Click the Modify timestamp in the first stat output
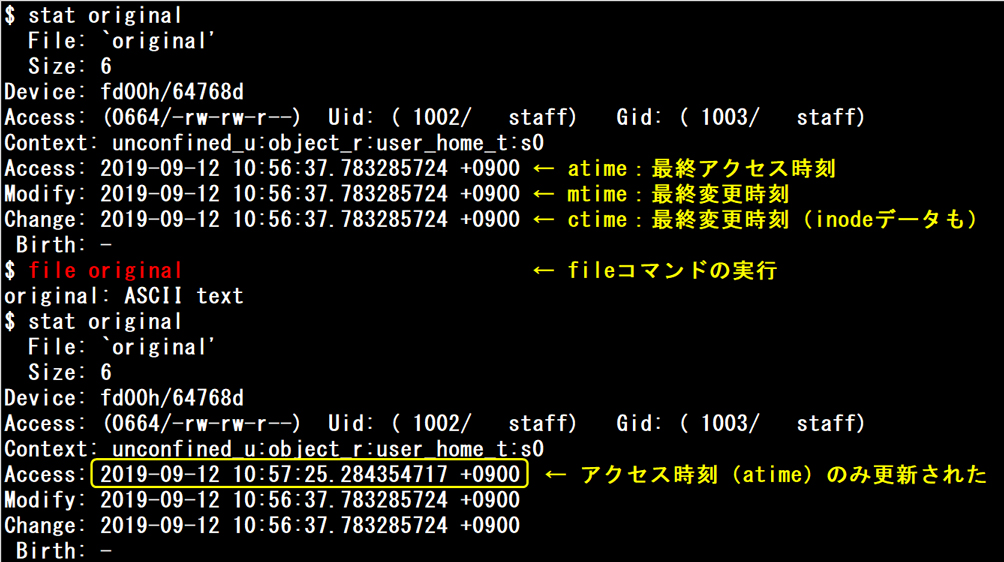 pos(310,194)
